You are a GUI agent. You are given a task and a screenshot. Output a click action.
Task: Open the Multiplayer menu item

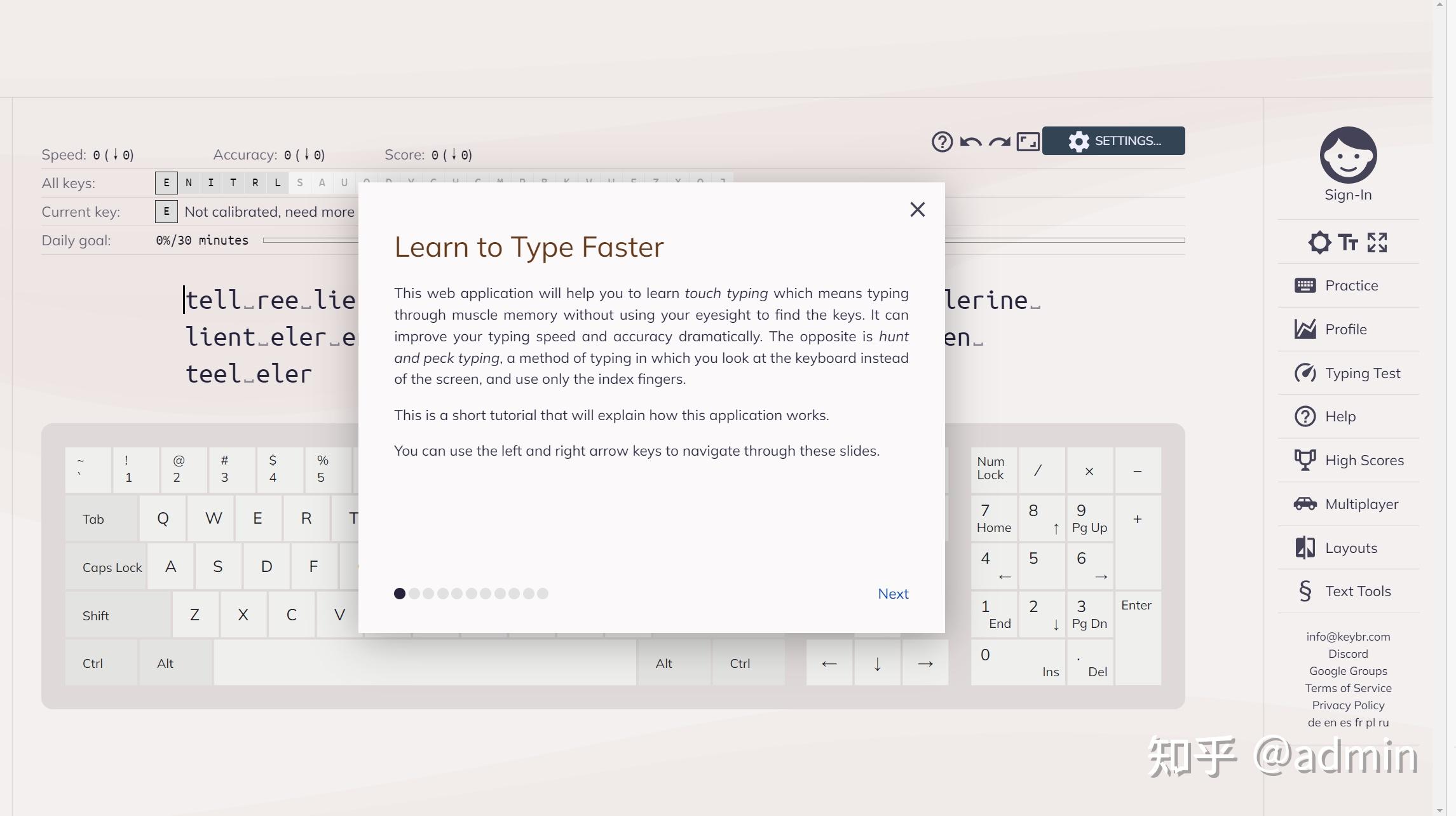(x=1348, y=504)
